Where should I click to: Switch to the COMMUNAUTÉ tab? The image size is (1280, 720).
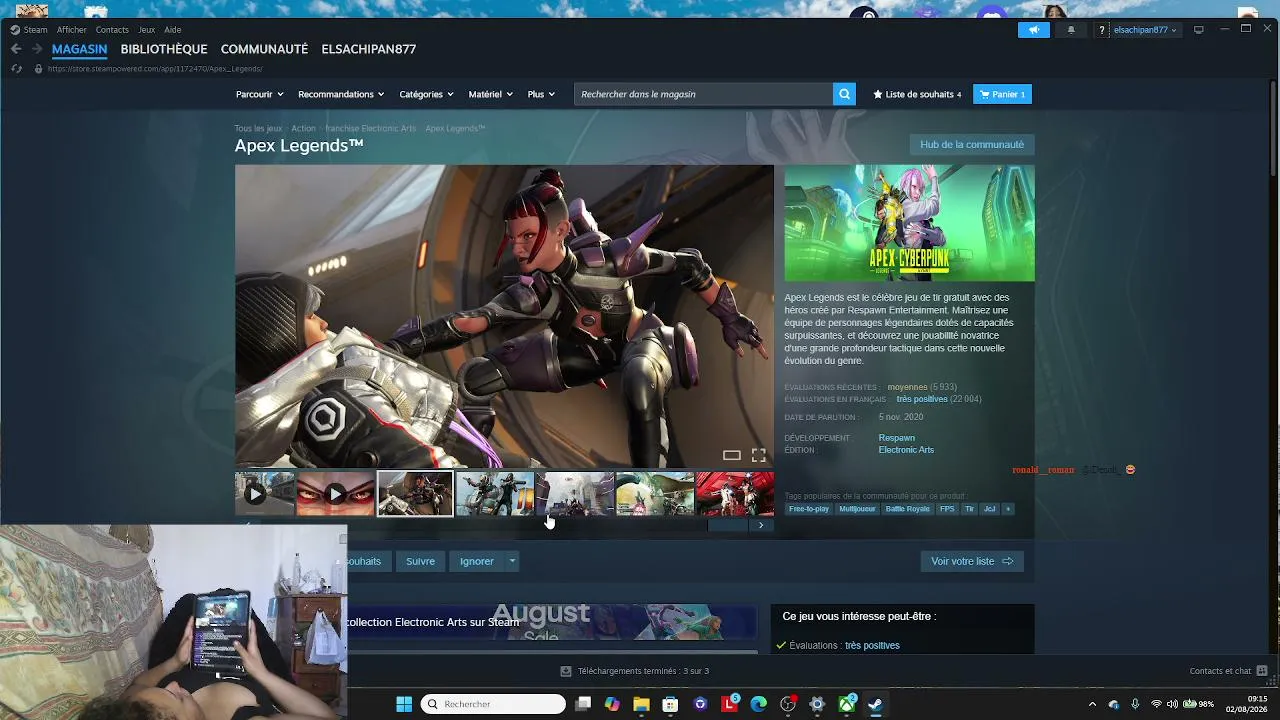pyautogui.click(x=264, y=49)
